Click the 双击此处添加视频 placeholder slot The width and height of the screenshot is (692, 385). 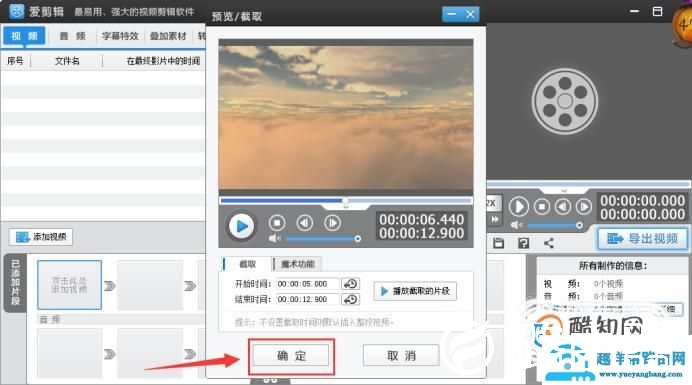(x=69, y=285)
